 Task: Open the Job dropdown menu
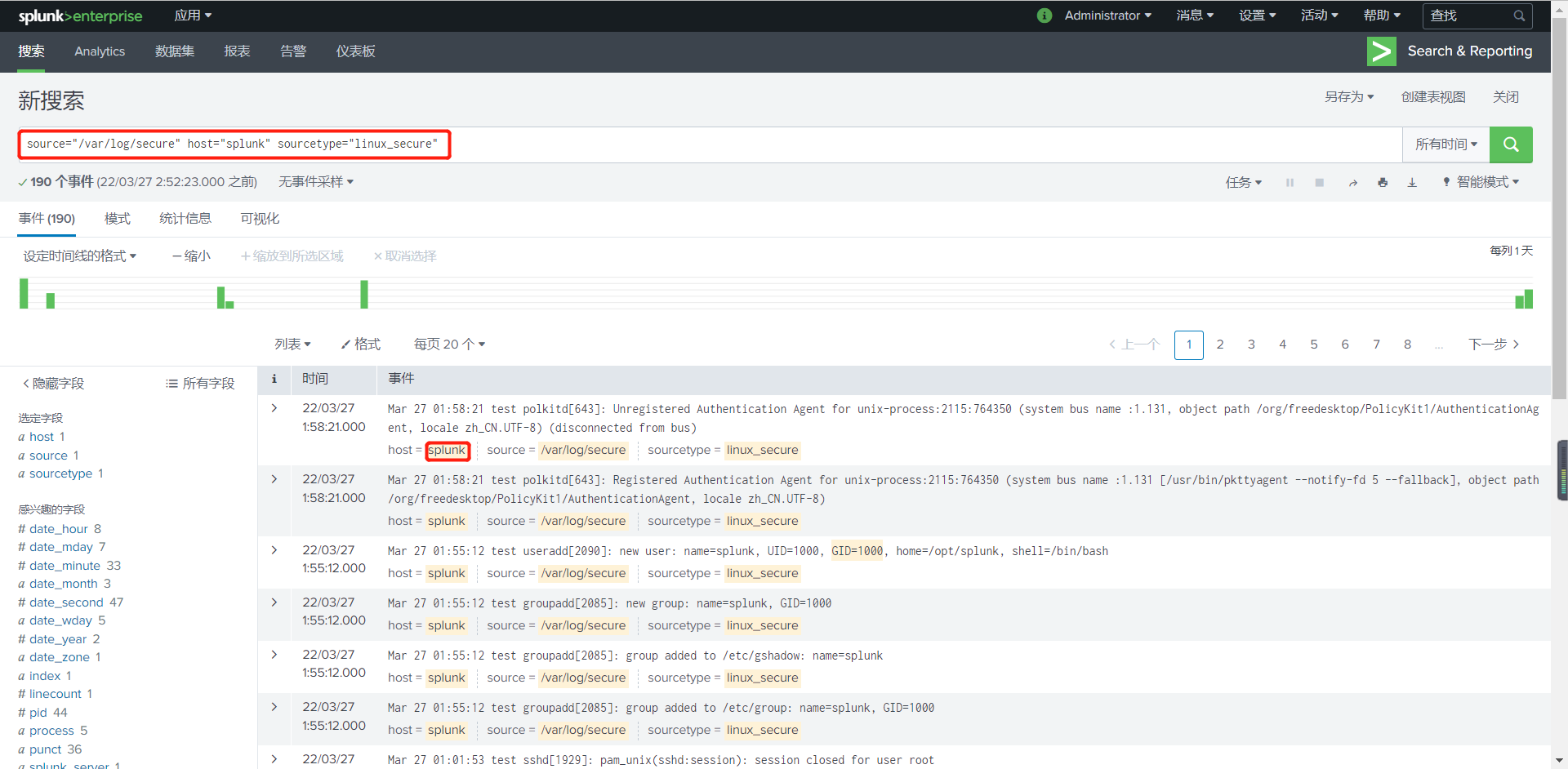coord(1243,182)
